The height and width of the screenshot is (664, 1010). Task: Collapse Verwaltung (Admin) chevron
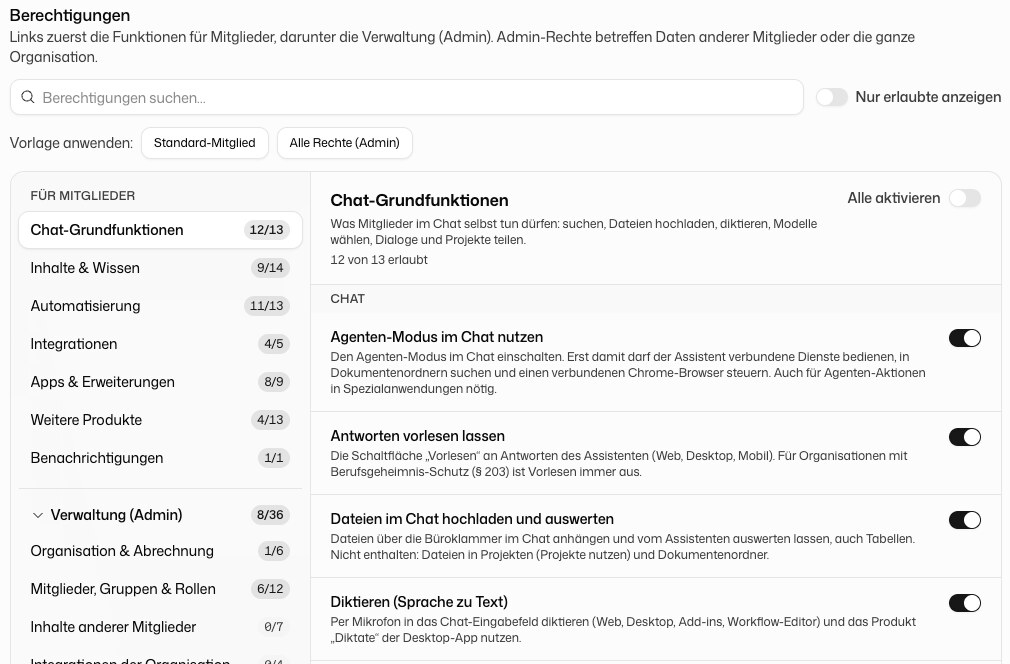[x=38, y=515]
